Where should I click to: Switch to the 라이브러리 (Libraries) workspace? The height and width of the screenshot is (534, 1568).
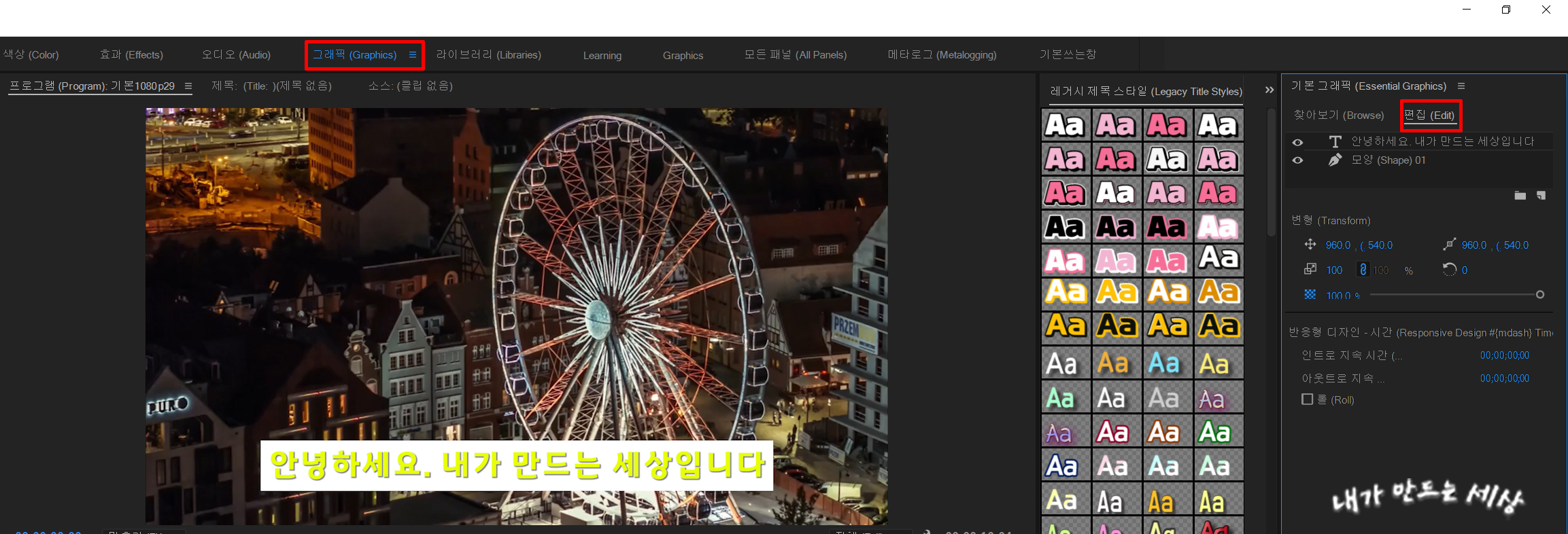[489, 55]
